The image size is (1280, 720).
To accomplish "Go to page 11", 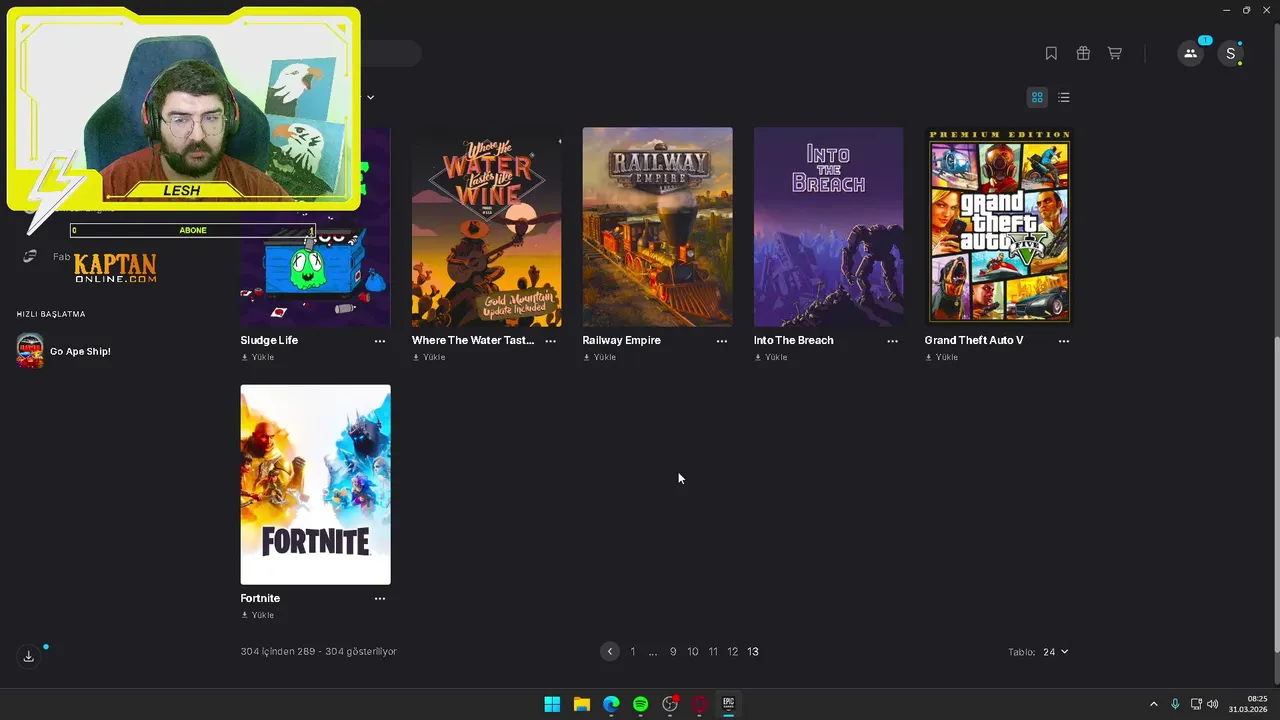I will click(713, 651).
